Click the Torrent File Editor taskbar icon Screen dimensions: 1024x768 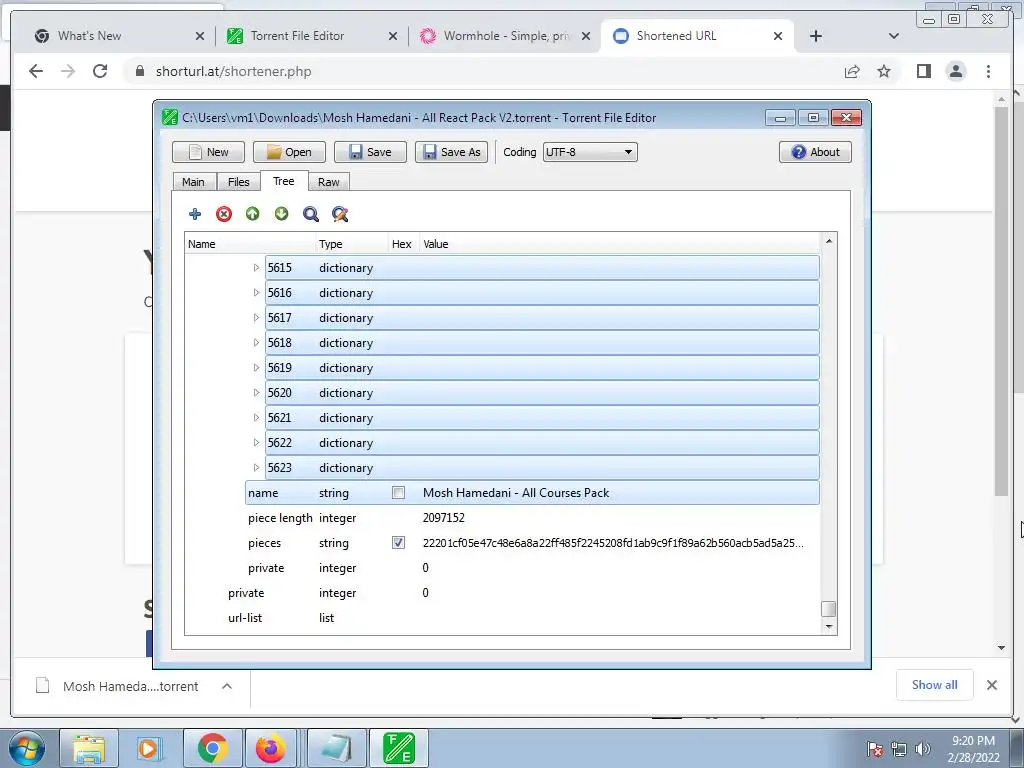399,748
